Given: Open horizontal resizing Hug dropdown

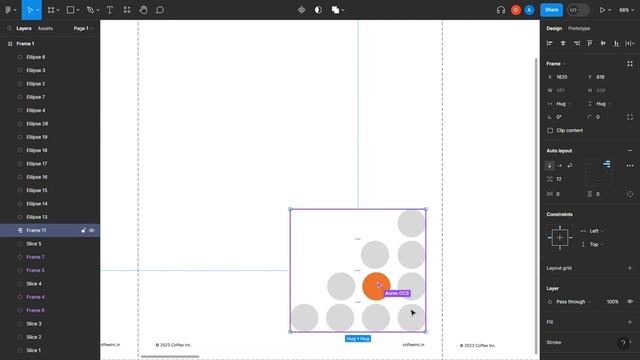Looking at the screenshot, I should coord(564,104).
